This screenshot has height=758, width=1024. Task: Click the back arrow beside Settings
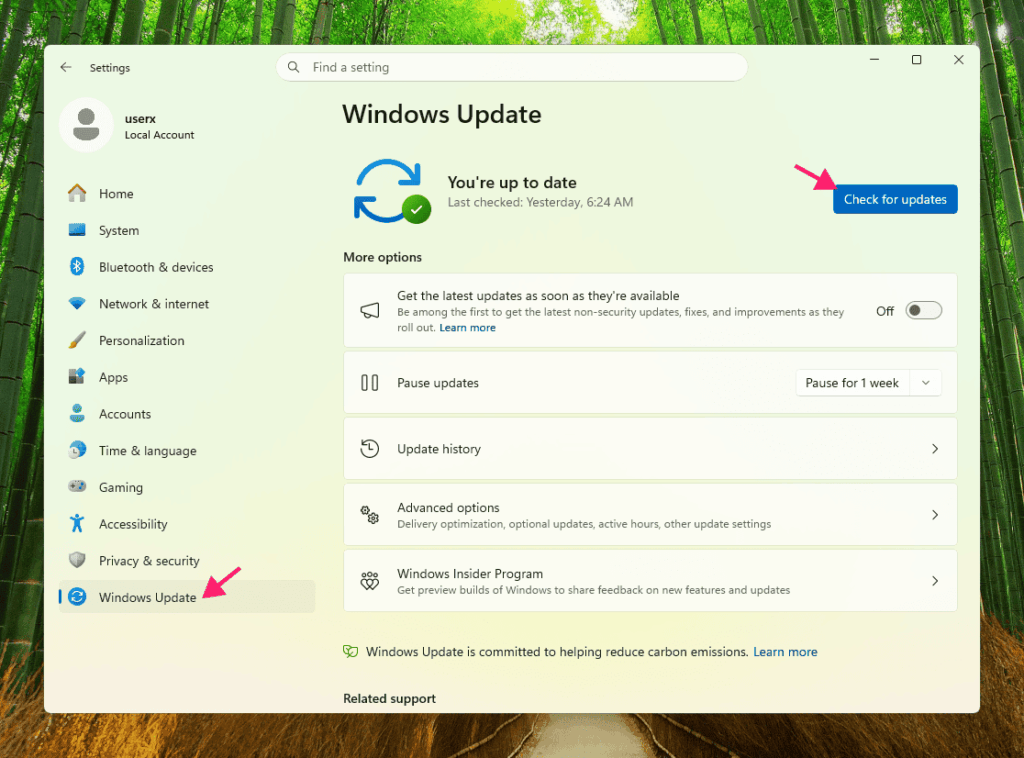pyautogui.click(x=66, y=67)
